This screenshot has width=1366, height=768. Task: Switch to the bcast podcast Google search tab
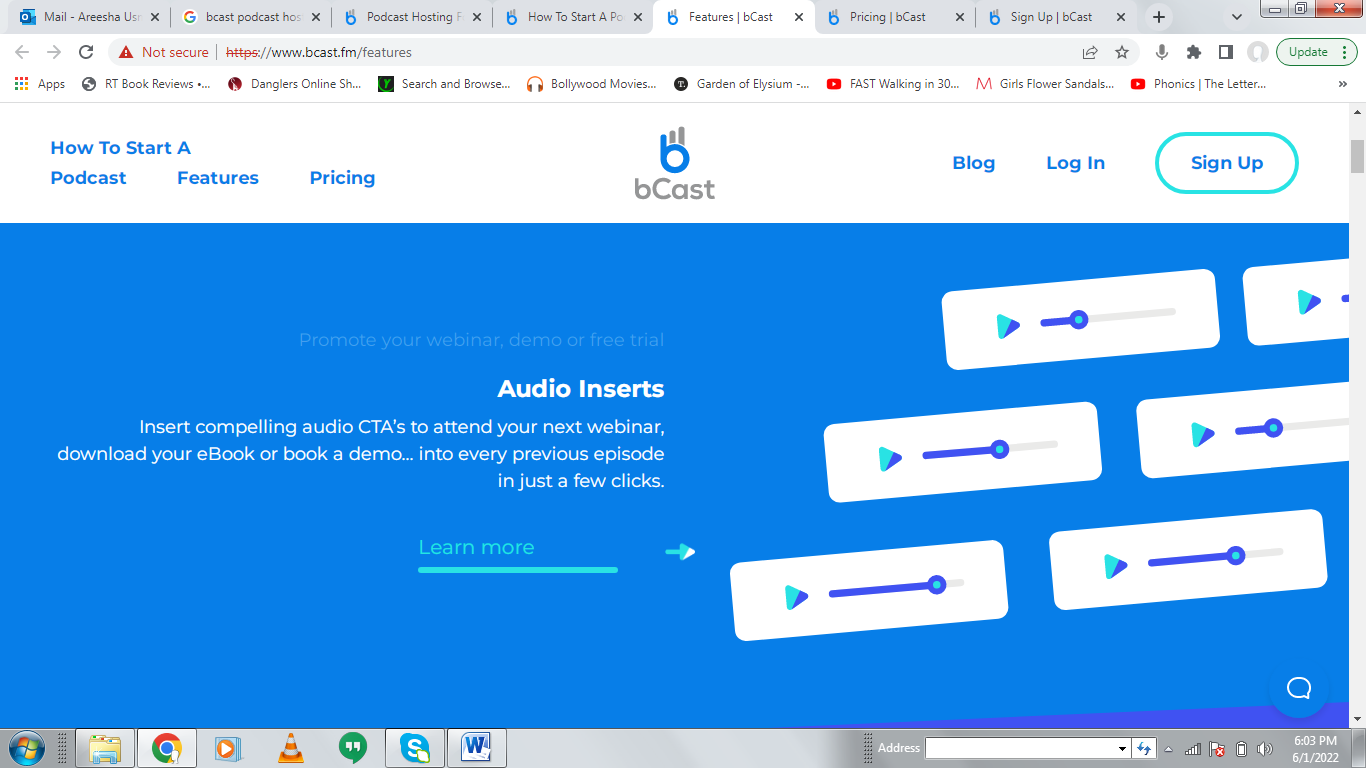(251, 17)
